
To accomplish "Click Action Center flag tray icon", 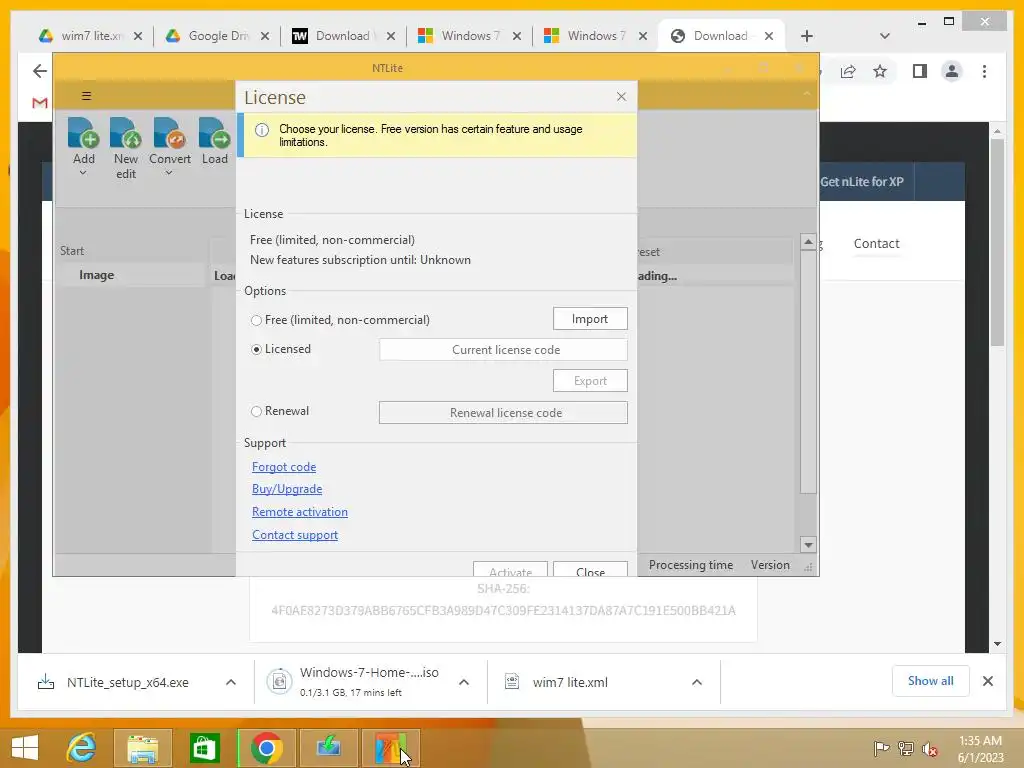I will click(880, 748).
